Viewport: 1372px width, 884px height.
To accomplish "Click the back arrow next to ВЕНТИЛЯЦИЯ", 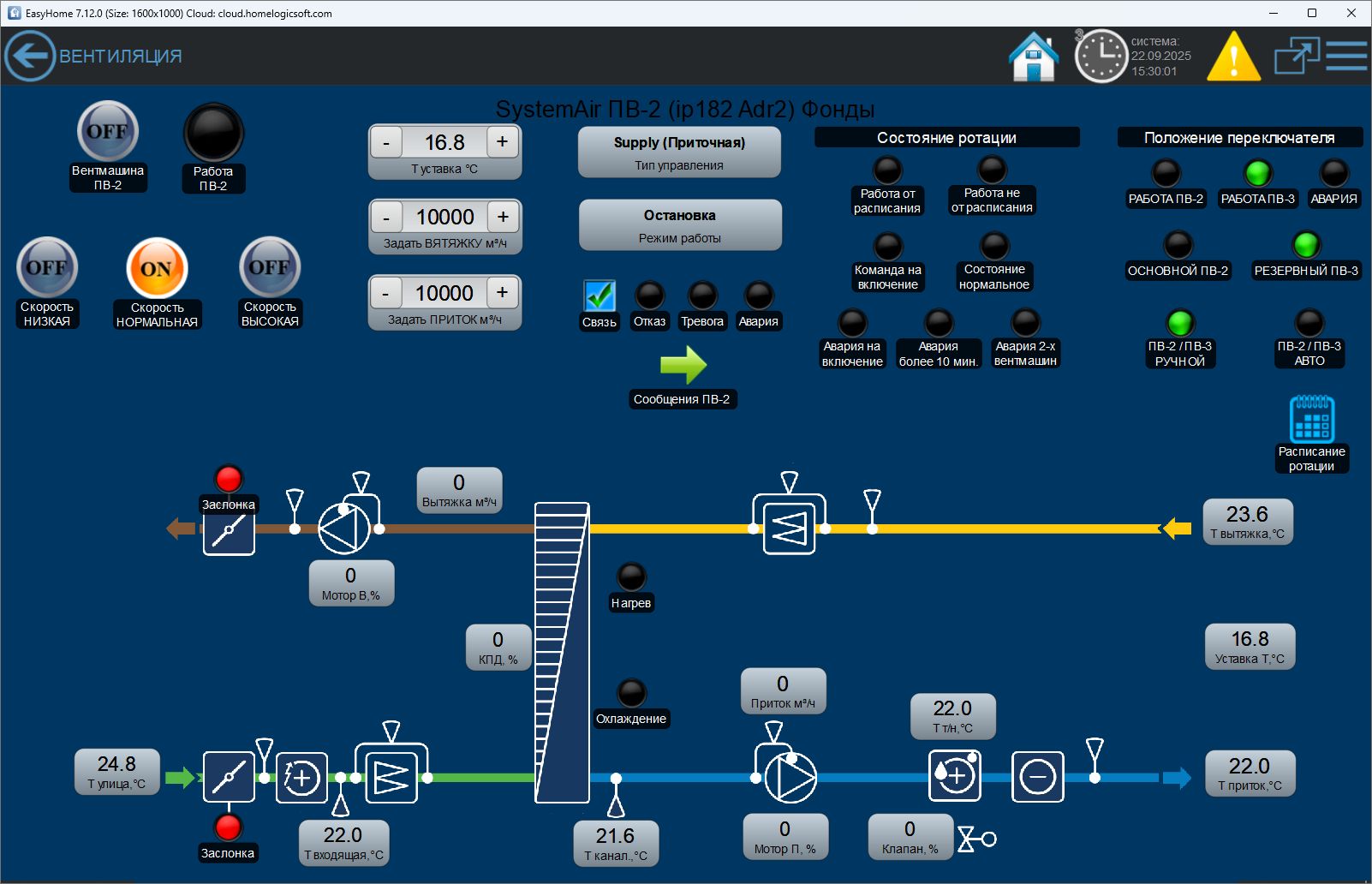I will coord(30,57).
